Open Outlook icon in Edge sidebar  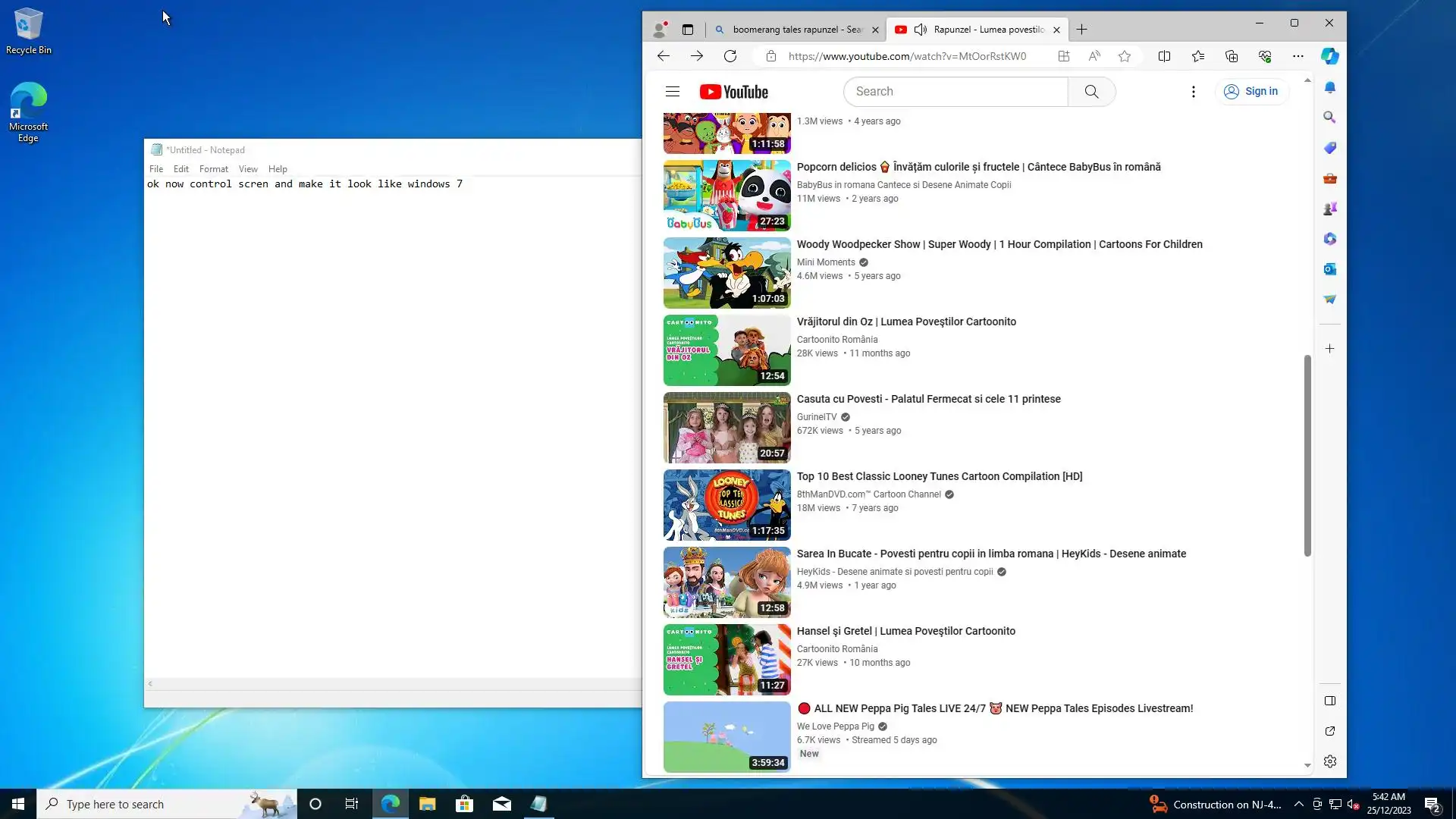[1329, 269]
